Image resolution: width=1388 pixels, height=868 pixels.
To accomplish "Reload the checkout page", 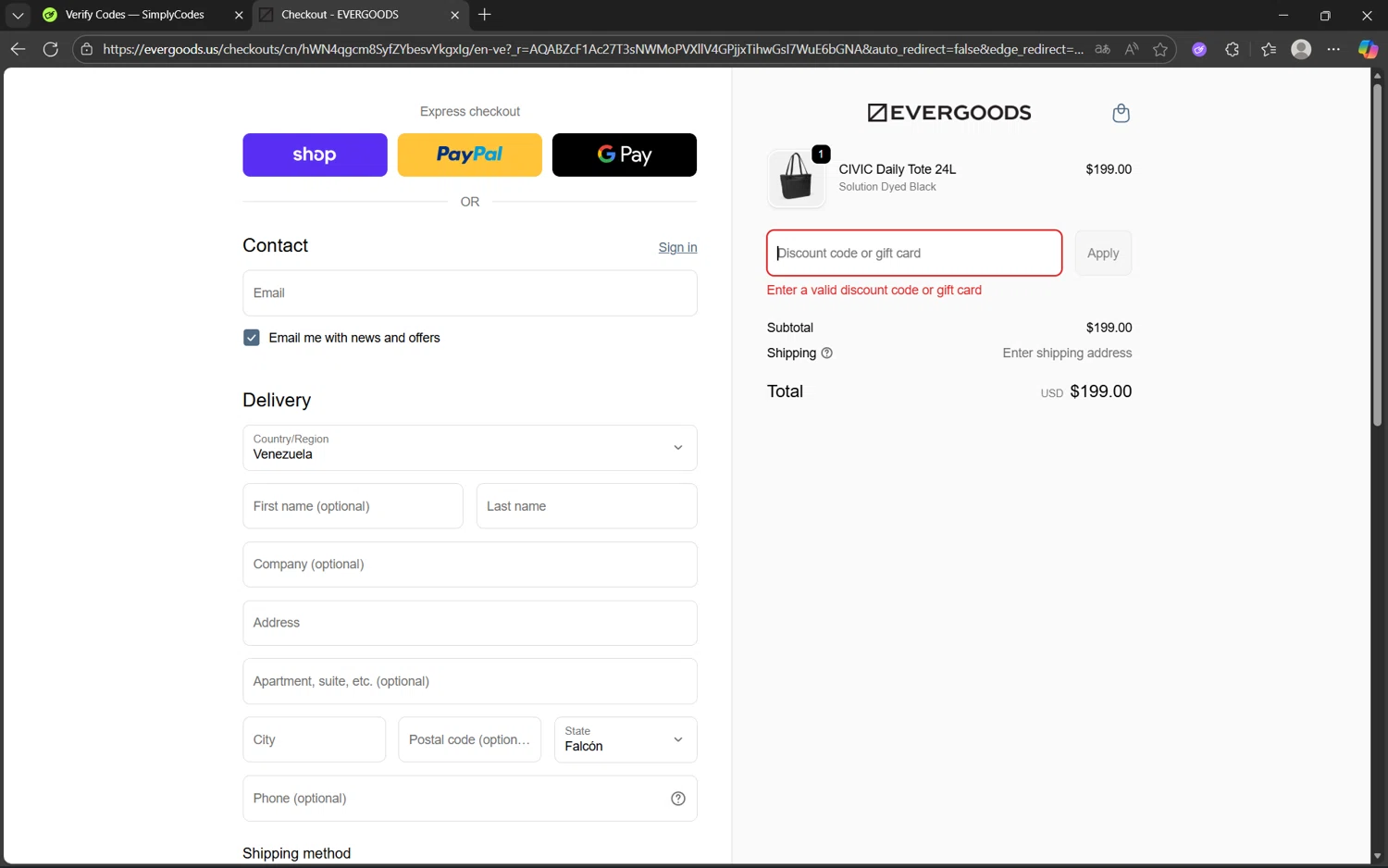I will [x=51, y=49].
